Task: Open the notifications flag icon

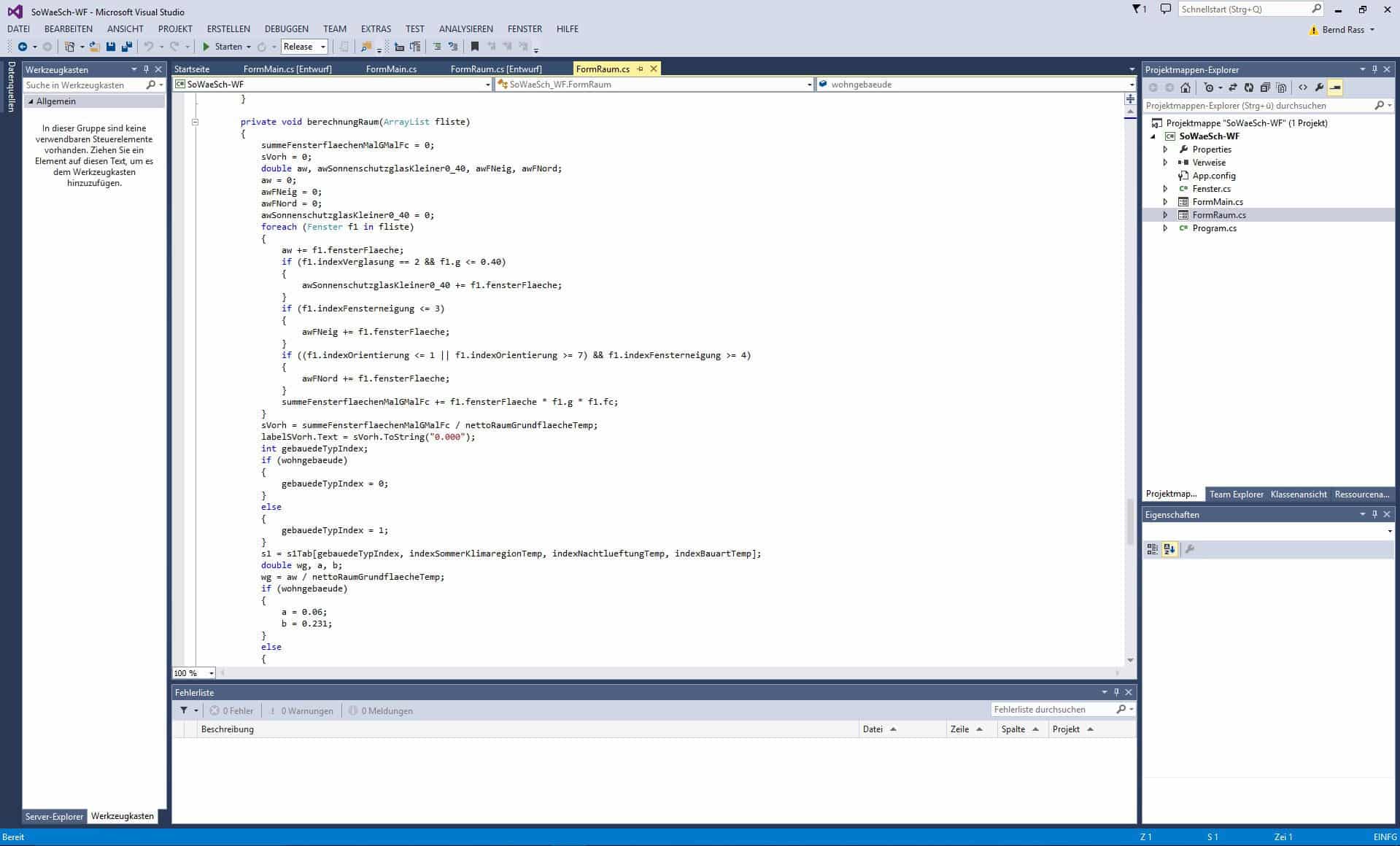Action: 1139,9
